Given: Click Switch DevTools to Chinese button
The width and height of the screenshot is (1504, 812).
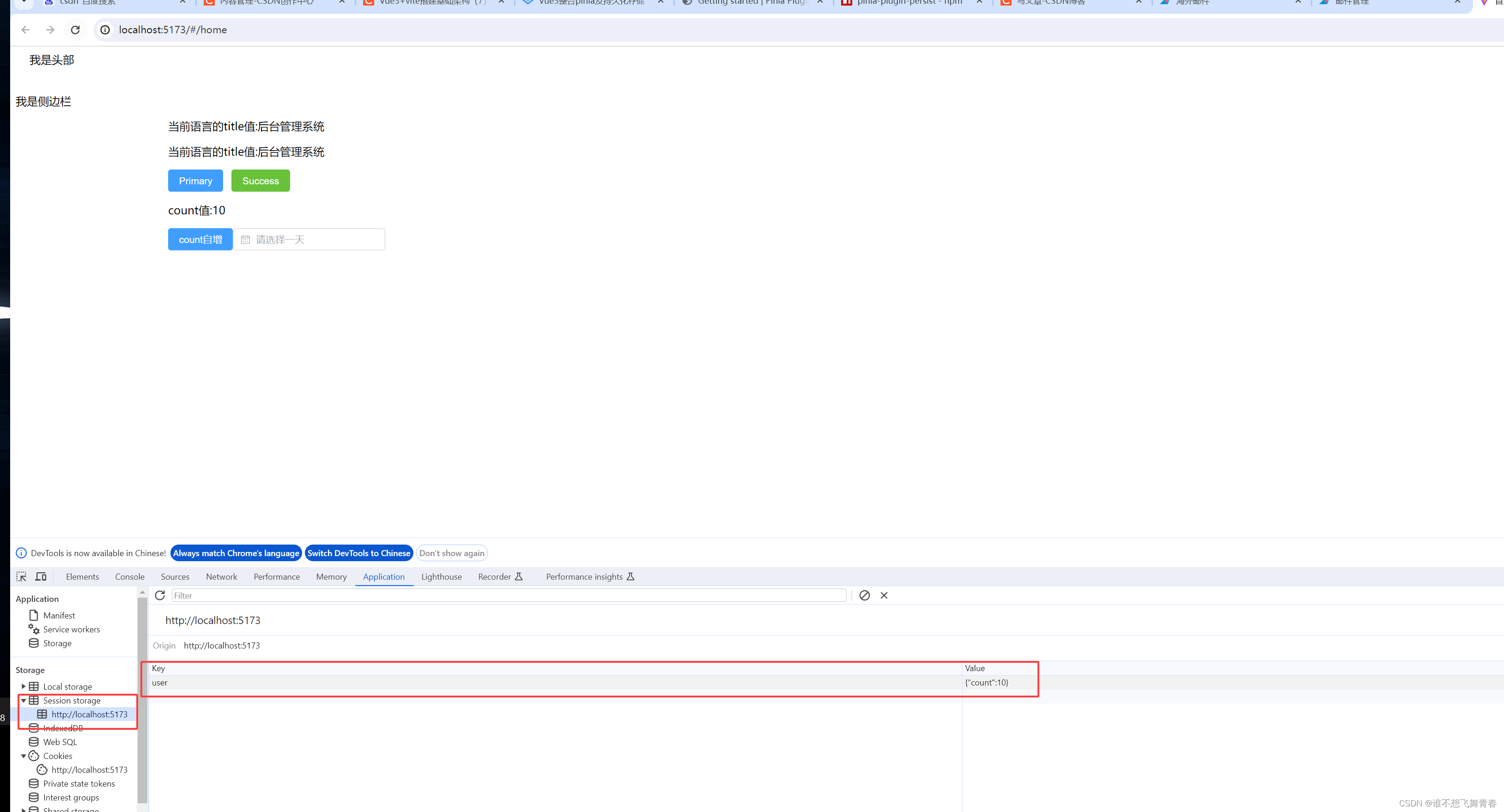Looking at the screenshot, I should coord(358,553).
